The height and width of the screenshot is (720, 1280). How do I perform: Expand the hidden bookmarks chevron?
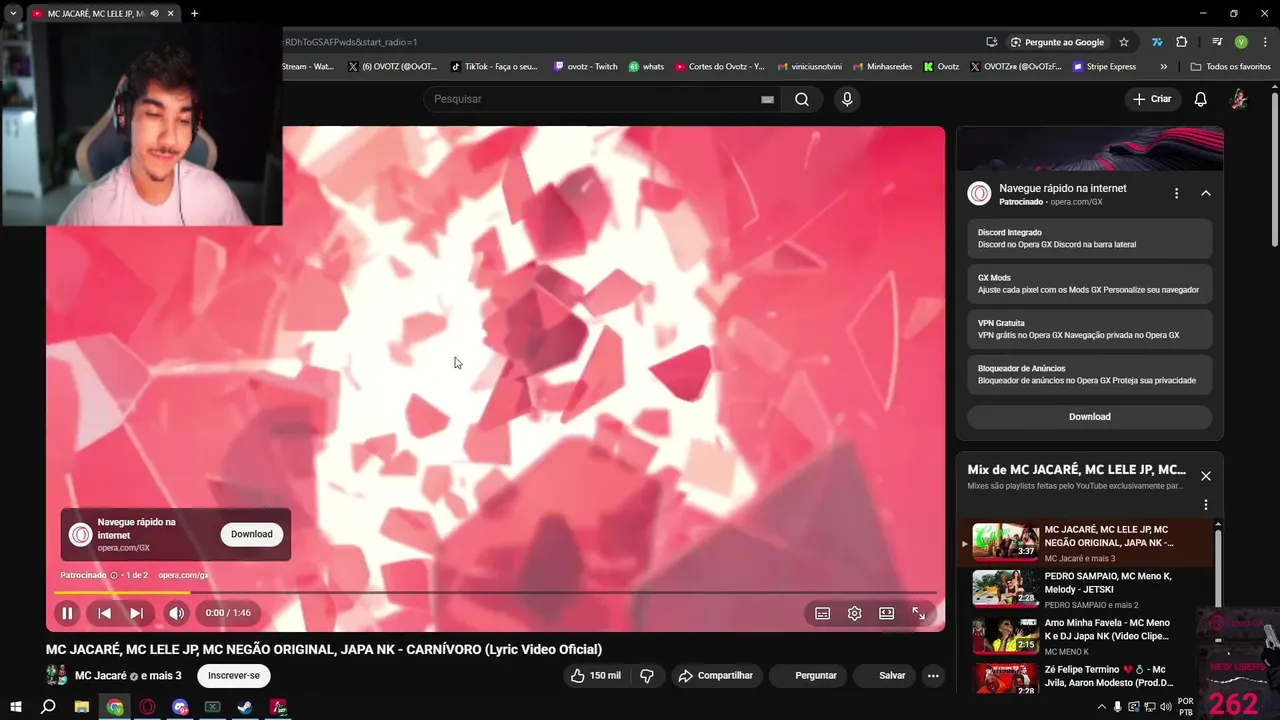pyautogui.click(x=1163, y=67)
